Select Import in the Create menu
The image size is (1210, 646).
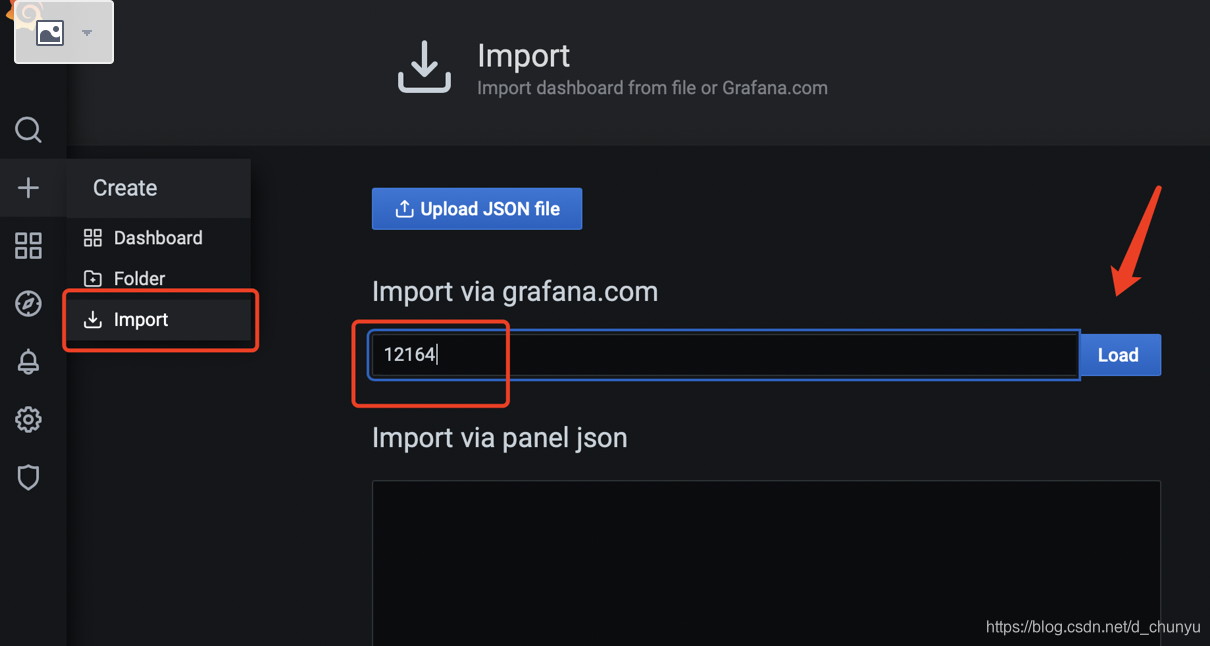pos(140,319)
